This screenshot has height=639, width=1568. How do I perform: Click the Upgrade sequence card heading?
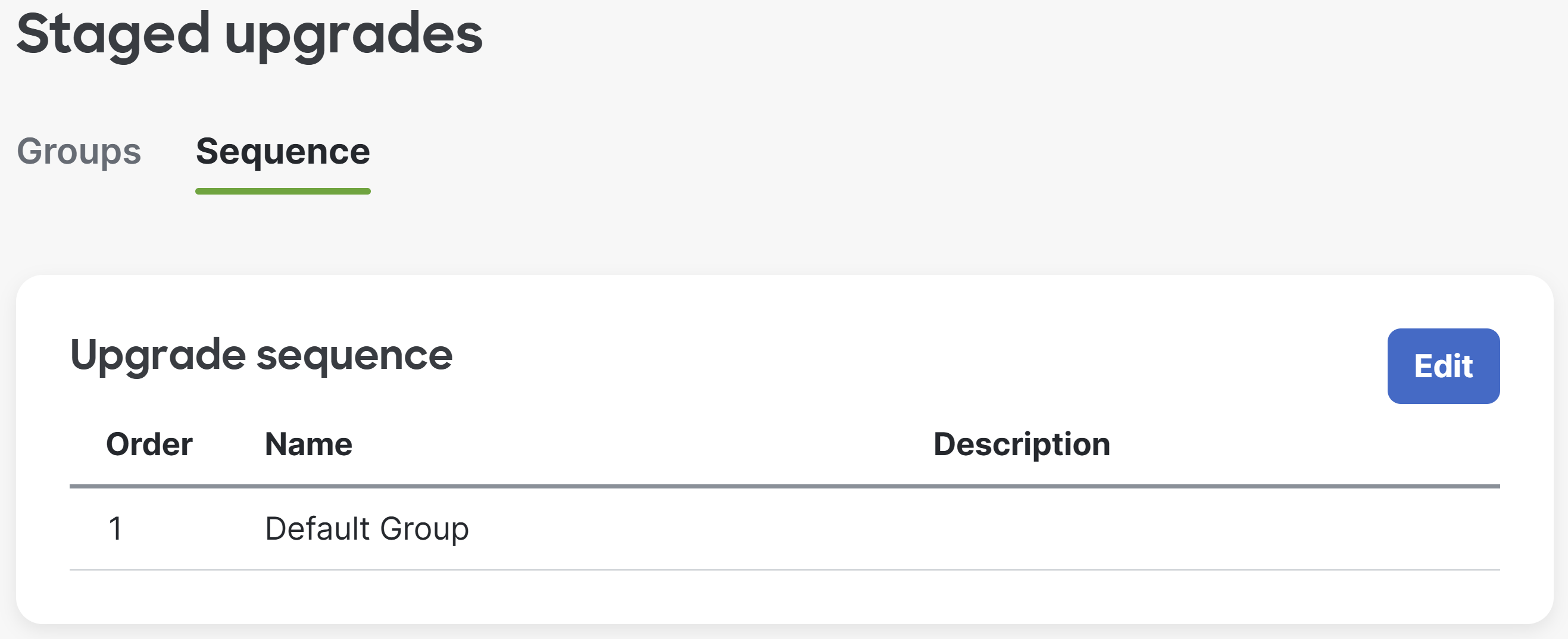click(261, 355)
